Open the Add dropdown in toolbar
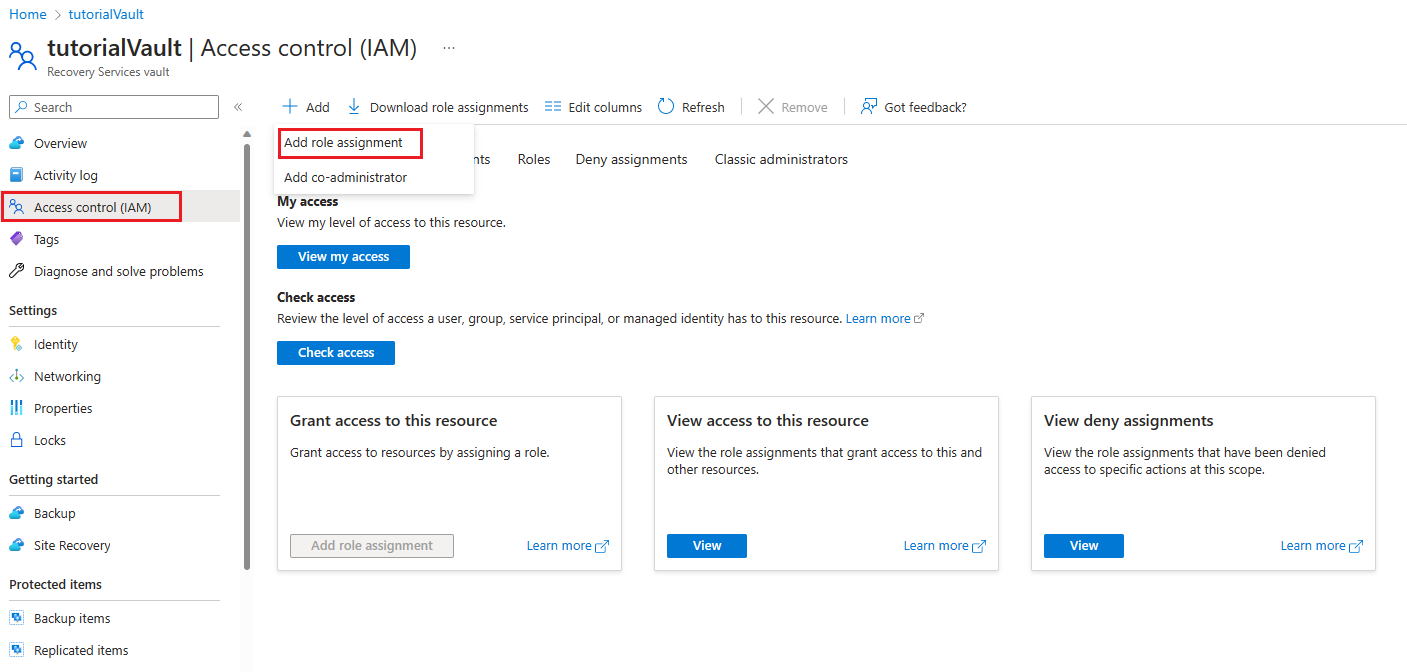 [305, 107]
